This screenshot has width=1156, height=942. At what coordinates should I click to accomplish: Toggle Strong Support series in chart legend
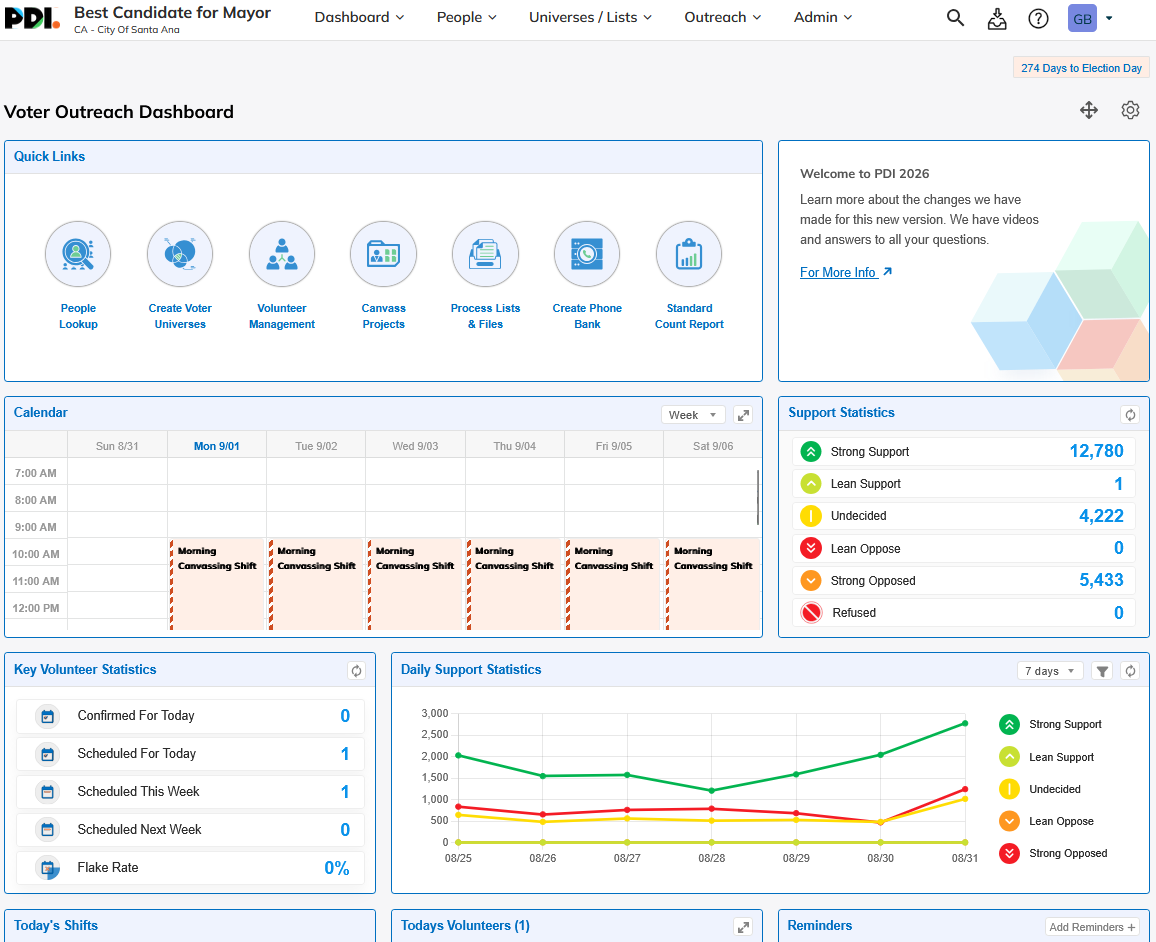click(x=1051, y=725)
